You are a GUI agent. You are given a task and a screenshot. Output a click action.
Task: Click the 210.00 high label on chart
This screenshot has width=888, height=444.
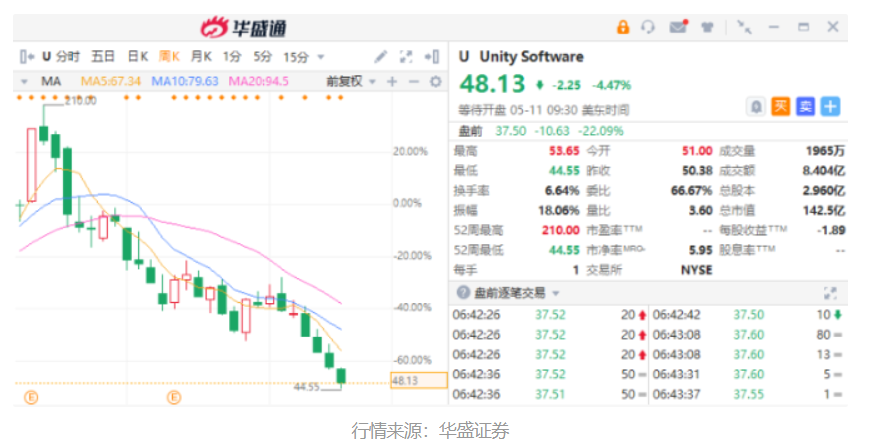click(x=80, y=101)
